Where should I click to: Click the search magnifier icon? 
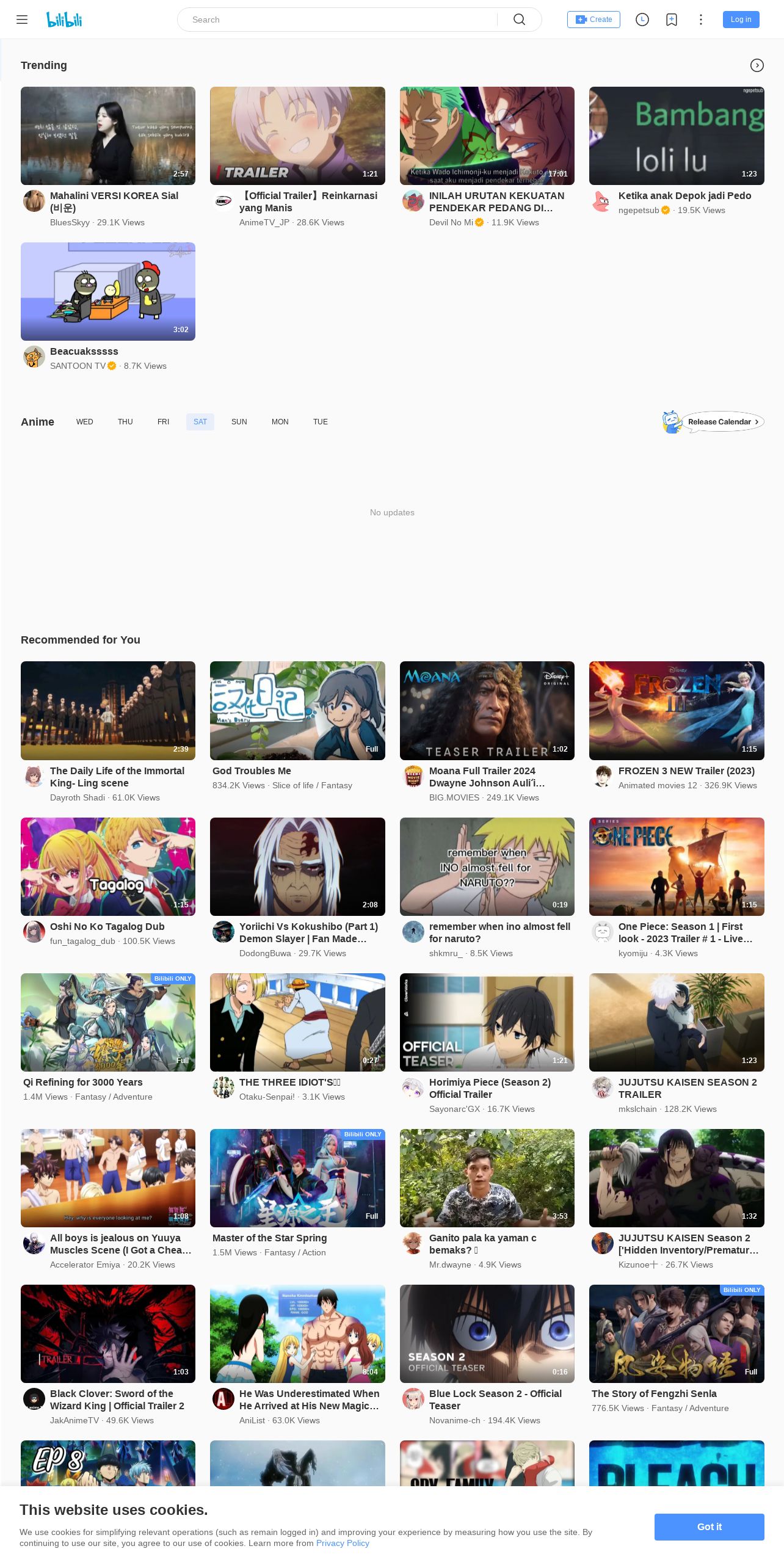click(x=520, y=20)
